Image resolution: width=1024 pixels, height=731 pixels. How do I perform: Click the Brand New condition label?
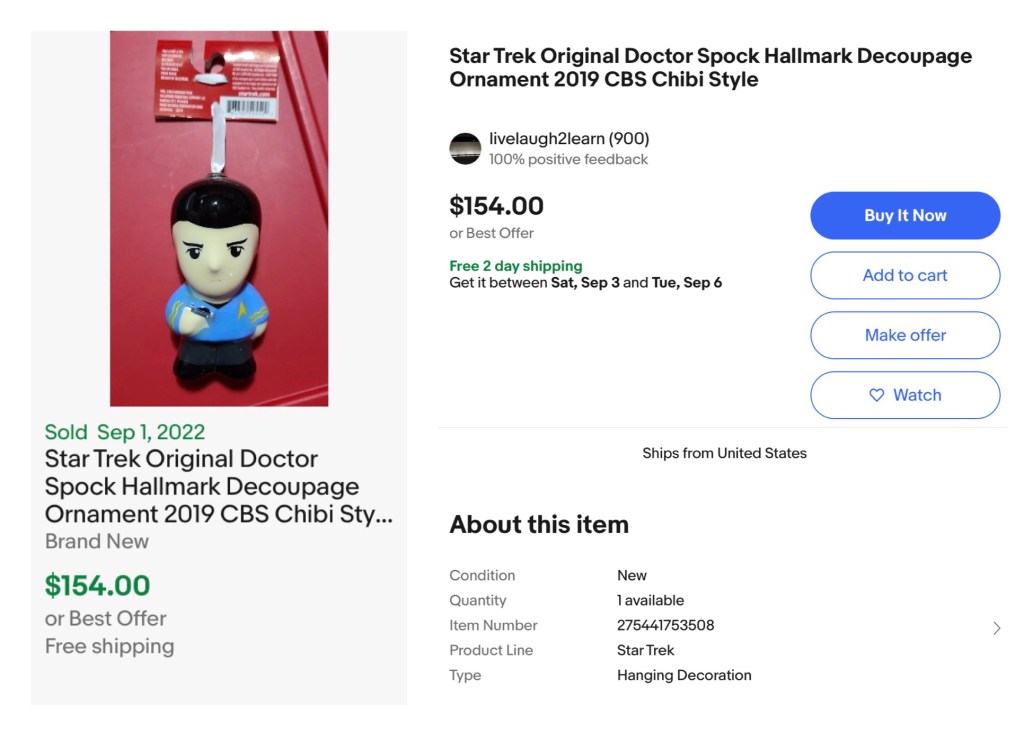coord(97,541)
